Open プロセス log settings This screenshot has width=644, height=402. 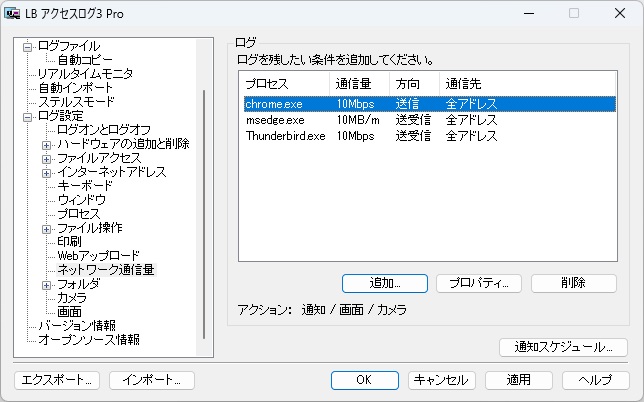coord(78,214)
